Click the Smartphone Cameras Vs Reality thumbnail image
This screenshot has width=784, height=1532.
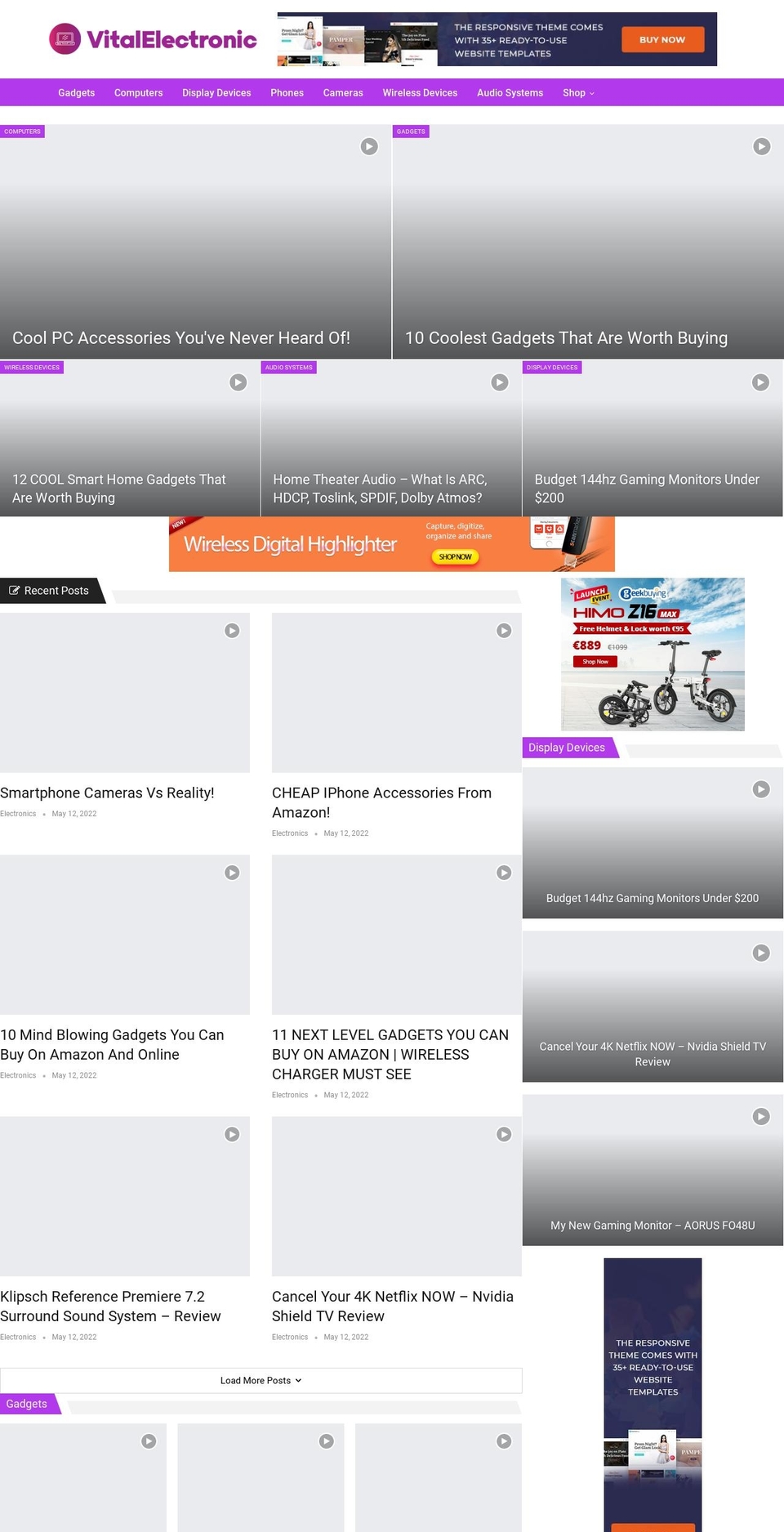coord(125,693)
